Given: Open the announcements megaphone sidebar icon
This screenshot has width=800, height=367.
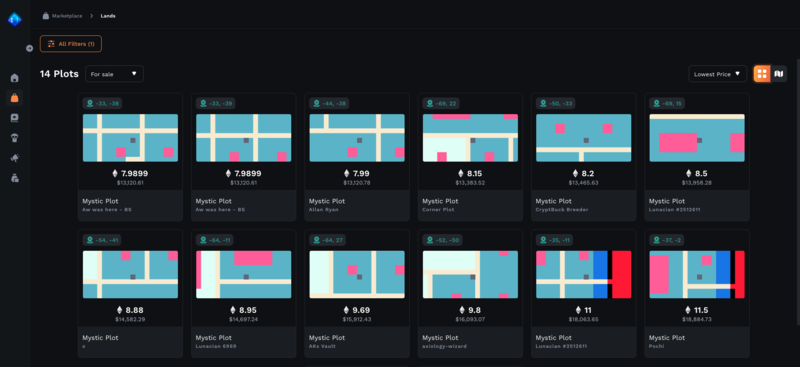Looking at the screenshot, I should pos(14,158).
